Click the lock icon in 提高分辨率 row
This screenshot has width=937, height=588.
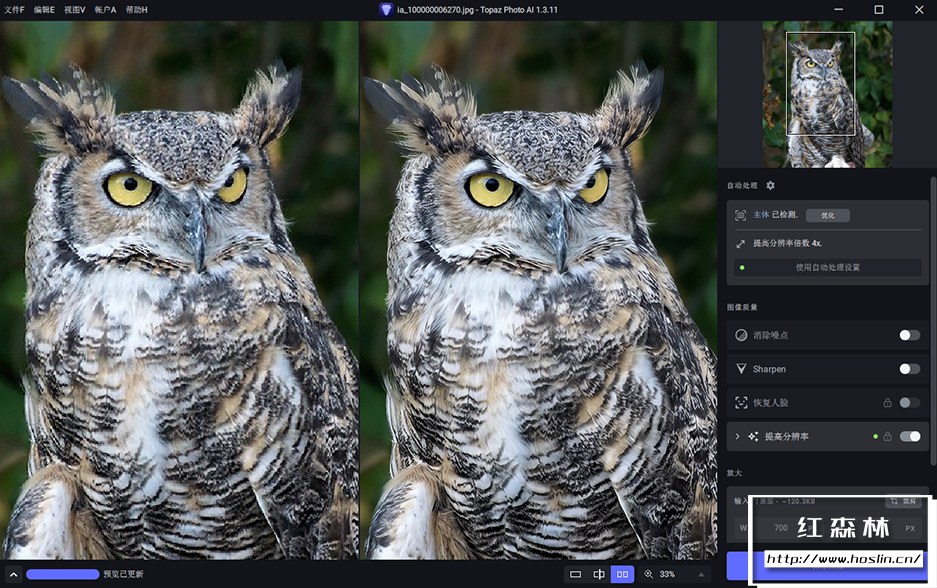tap(887, 436)
